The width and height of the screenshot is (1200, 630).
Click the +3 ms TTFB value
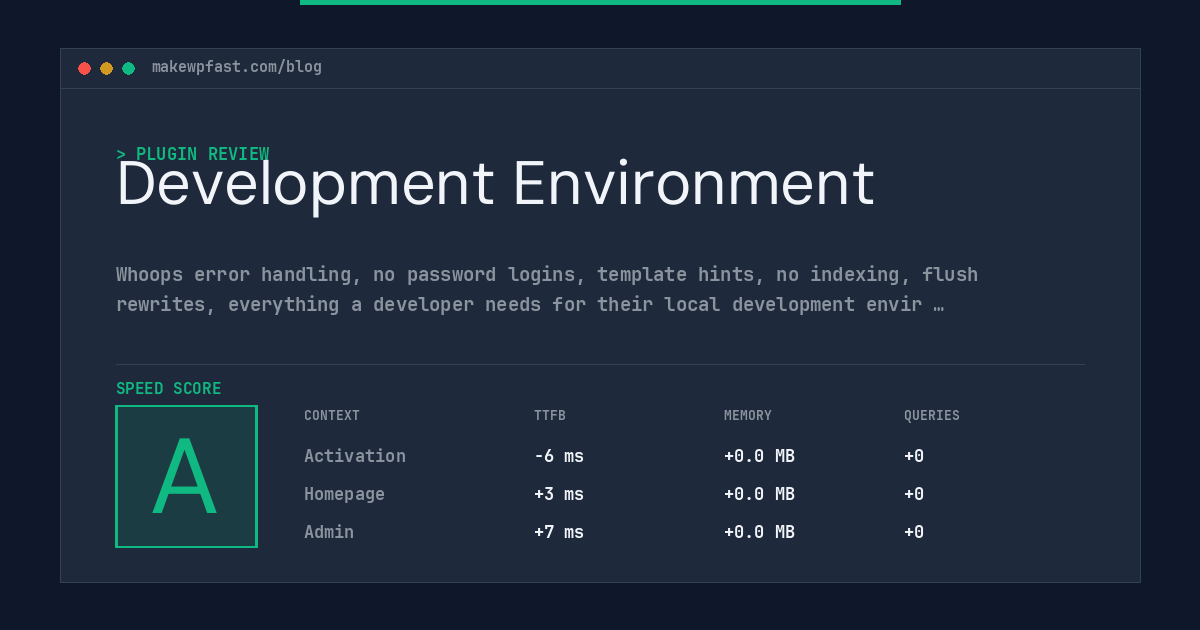pyautogui.click(x=559, y=494)
